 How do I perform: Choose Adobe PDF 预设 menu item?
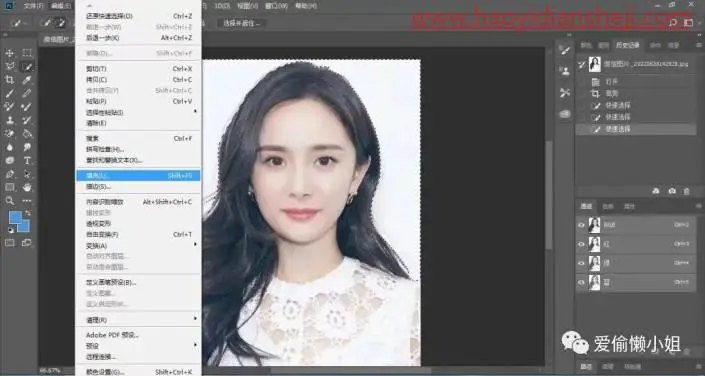click(x=138, y=335)
